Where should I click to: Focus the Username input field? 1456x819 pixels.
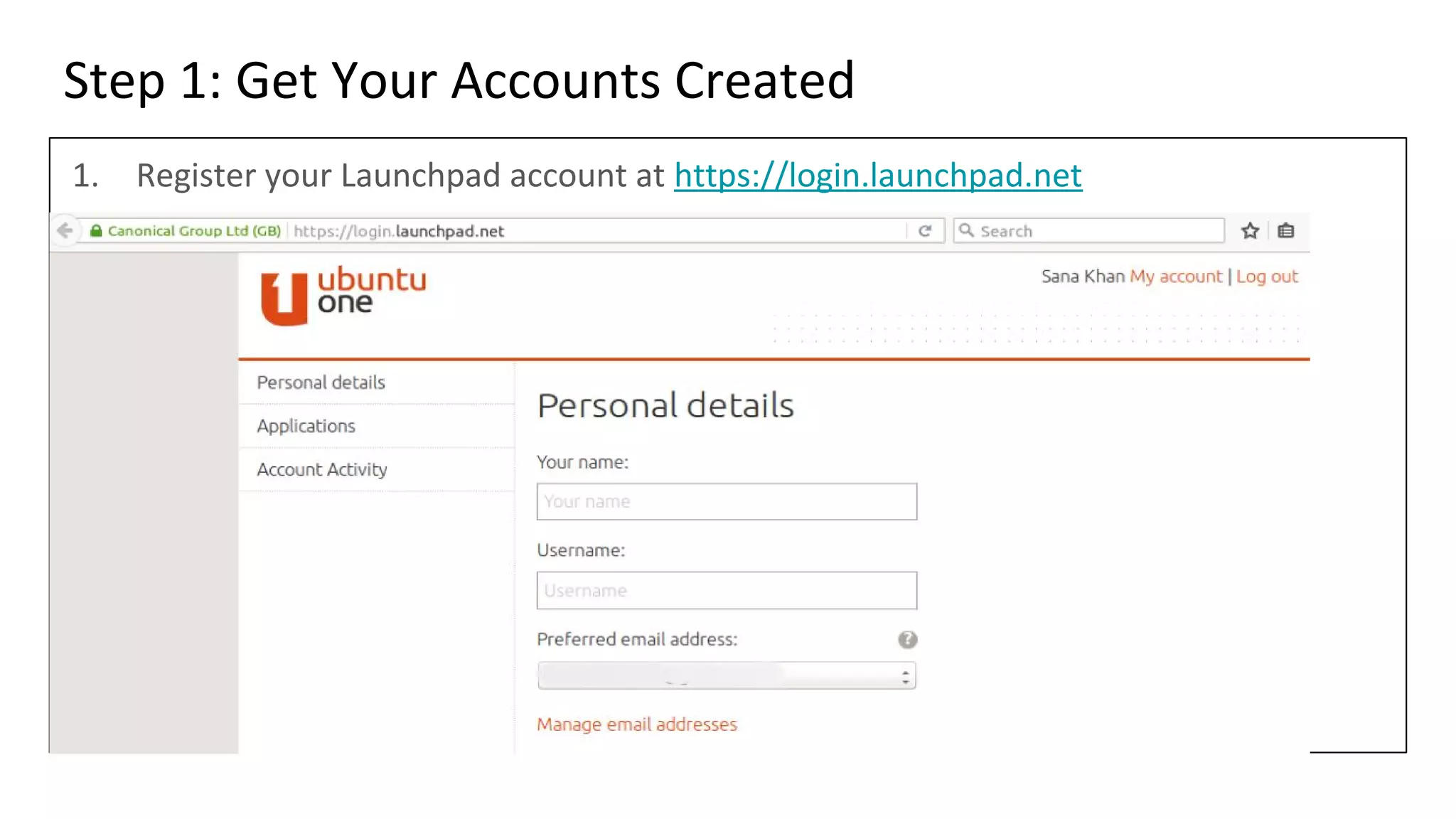pyautogui.click(x=727, y=590)
